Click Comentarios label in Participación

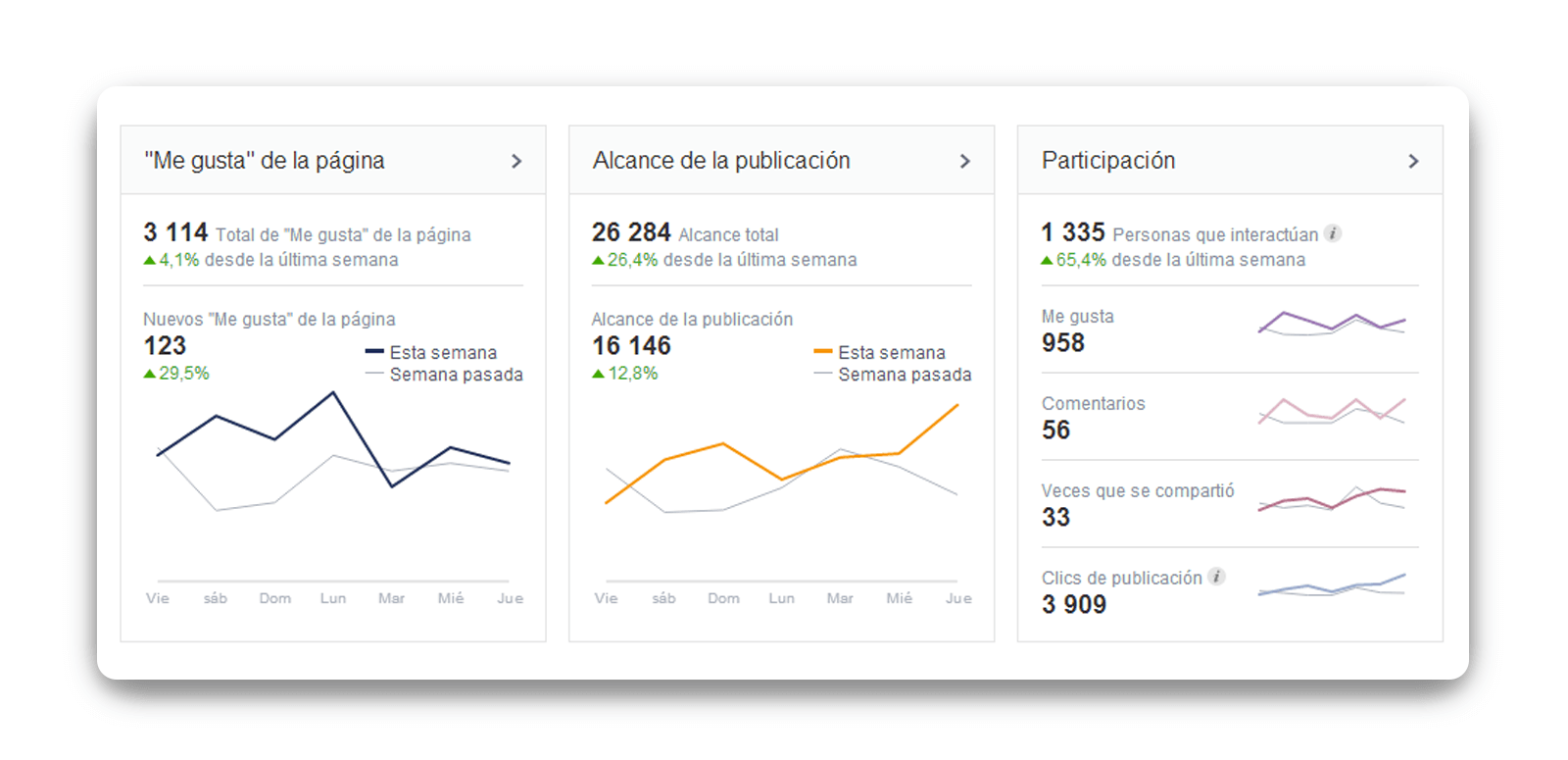coord(1093,404)
